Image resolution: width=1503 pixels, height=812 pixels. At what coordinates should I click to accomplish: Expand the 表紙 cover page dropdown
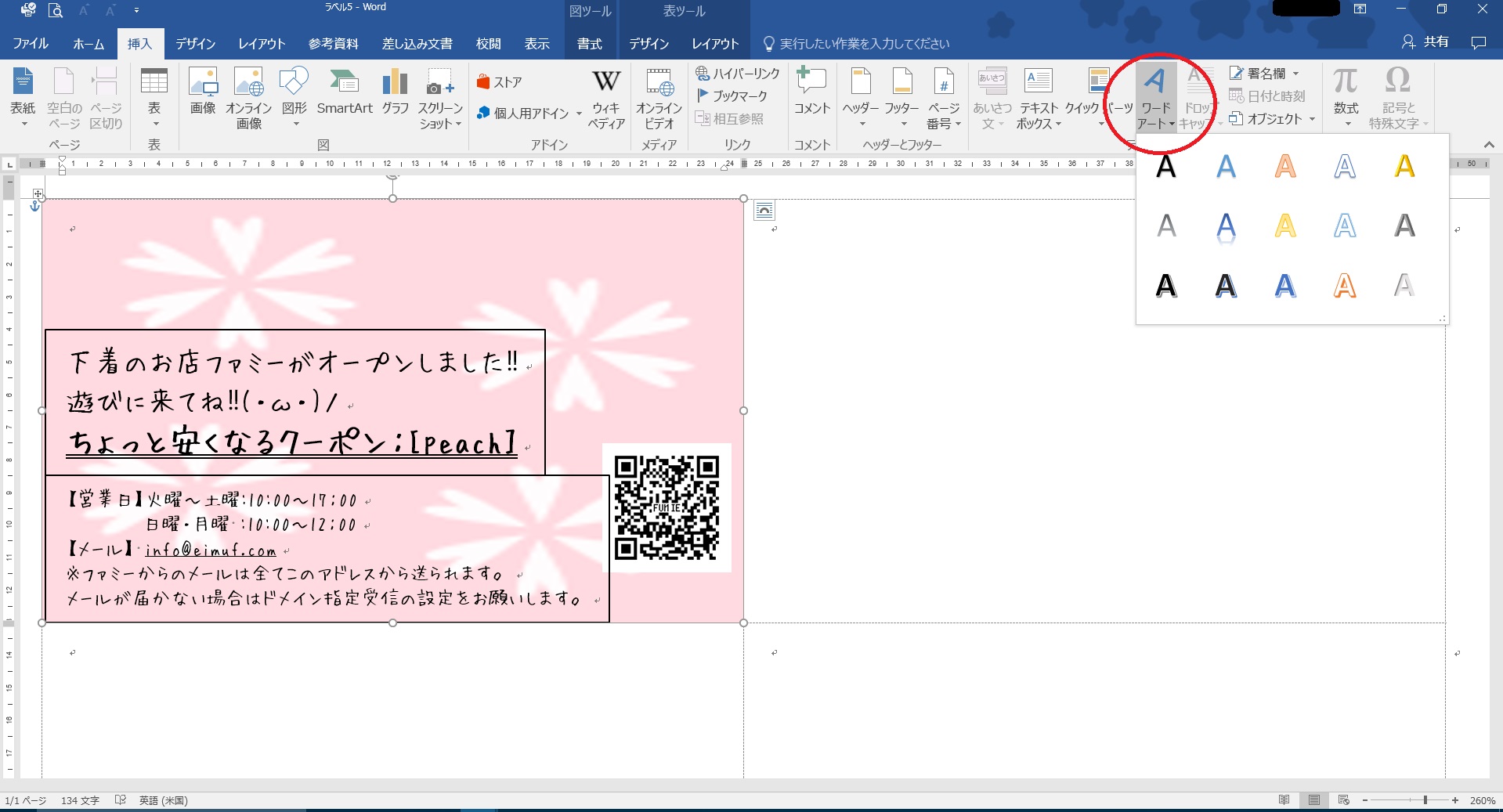(x=23, y=124)
